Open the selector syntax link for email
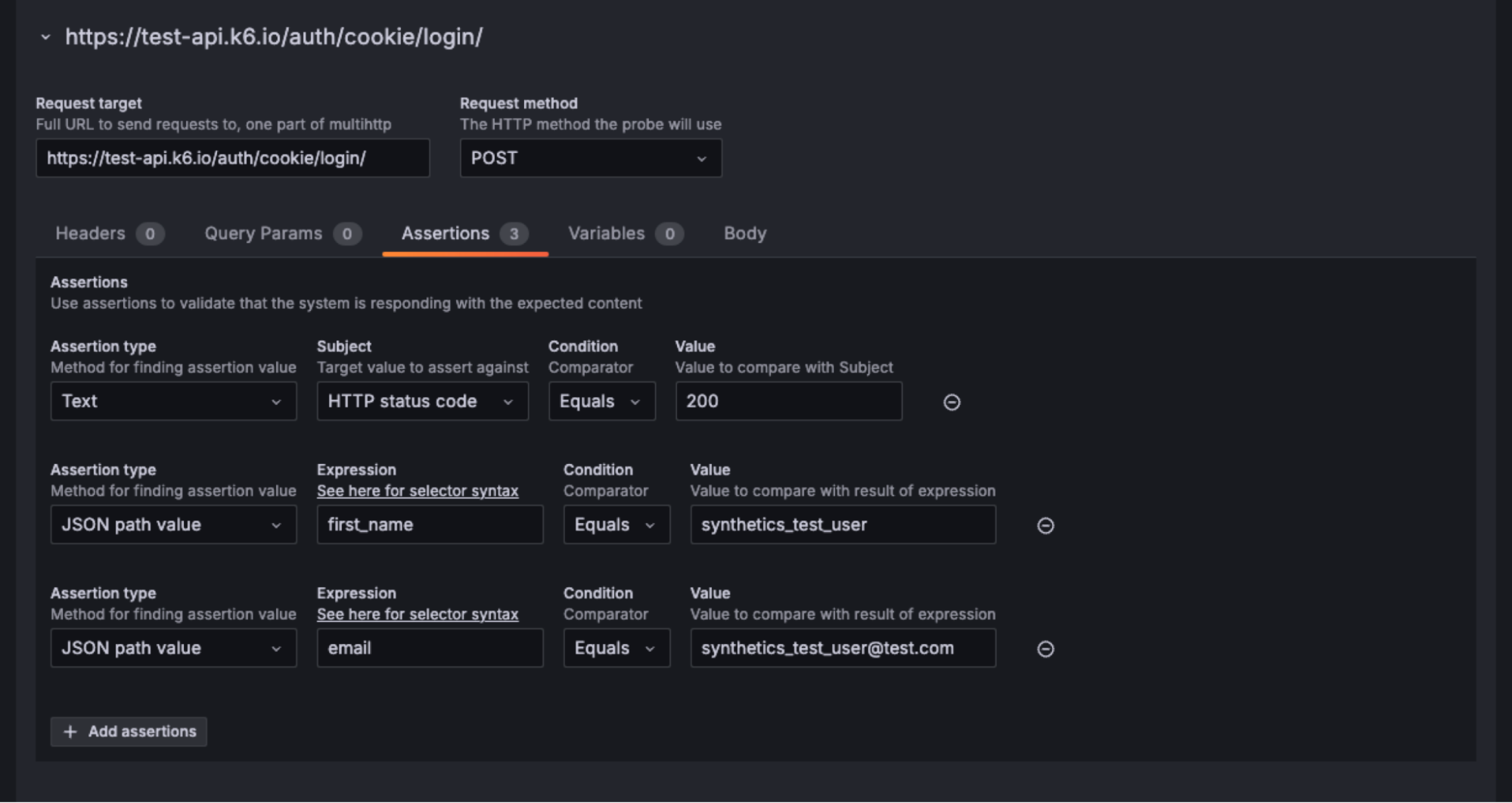The image size is (1512, 803). [418, 614]
